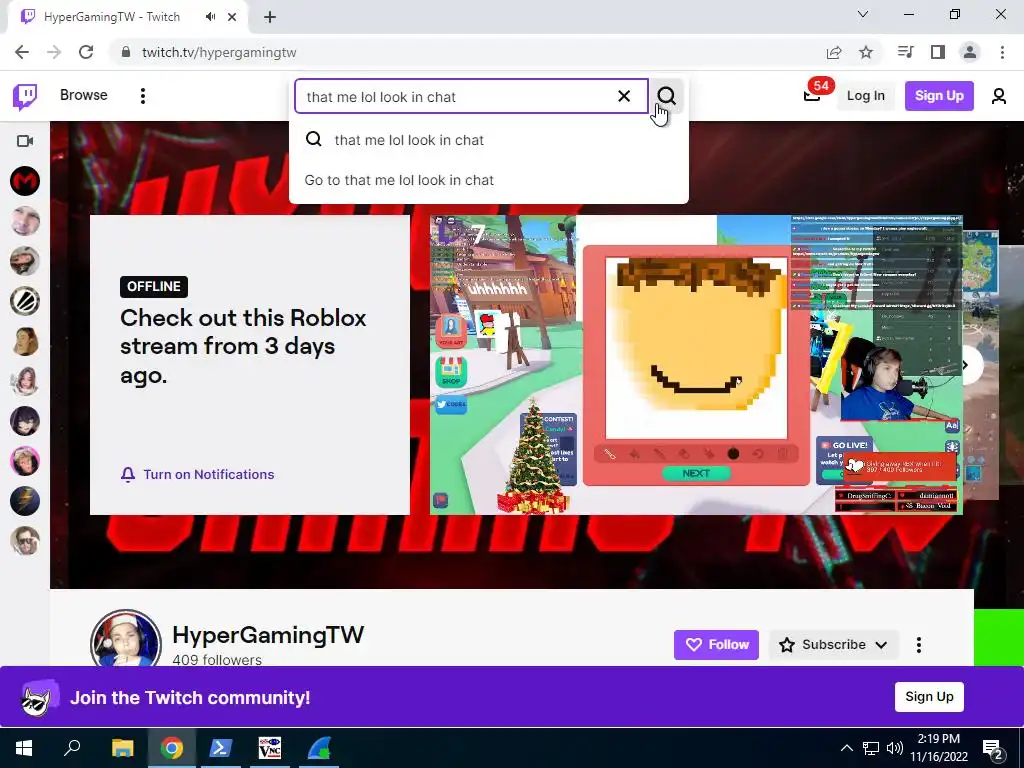Image resolution: width=1024 pixels, height=768 pixels.
Task: Open the Chrome profile avatar
Action: click(970, 52)
